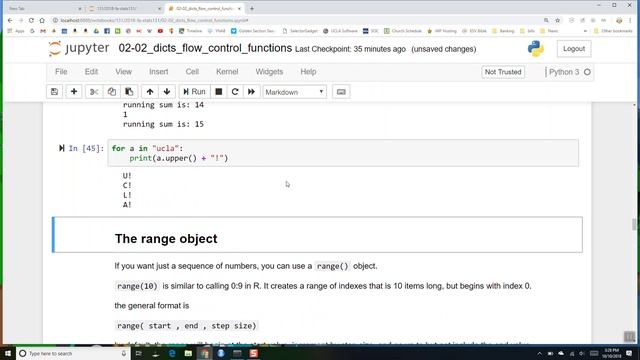Click the Windows search box
Image resolution: width=640 pixels, height=360 pixels.
coord(73,353)
